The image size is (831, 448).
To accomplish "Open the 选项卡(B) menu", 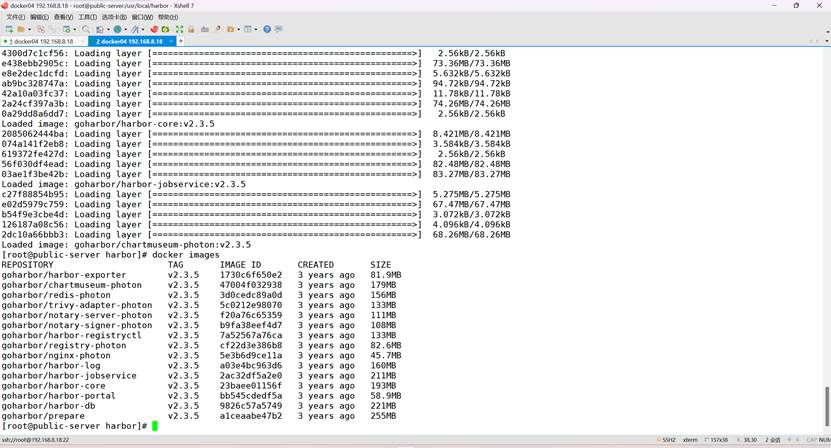I will tap(114, 17).
